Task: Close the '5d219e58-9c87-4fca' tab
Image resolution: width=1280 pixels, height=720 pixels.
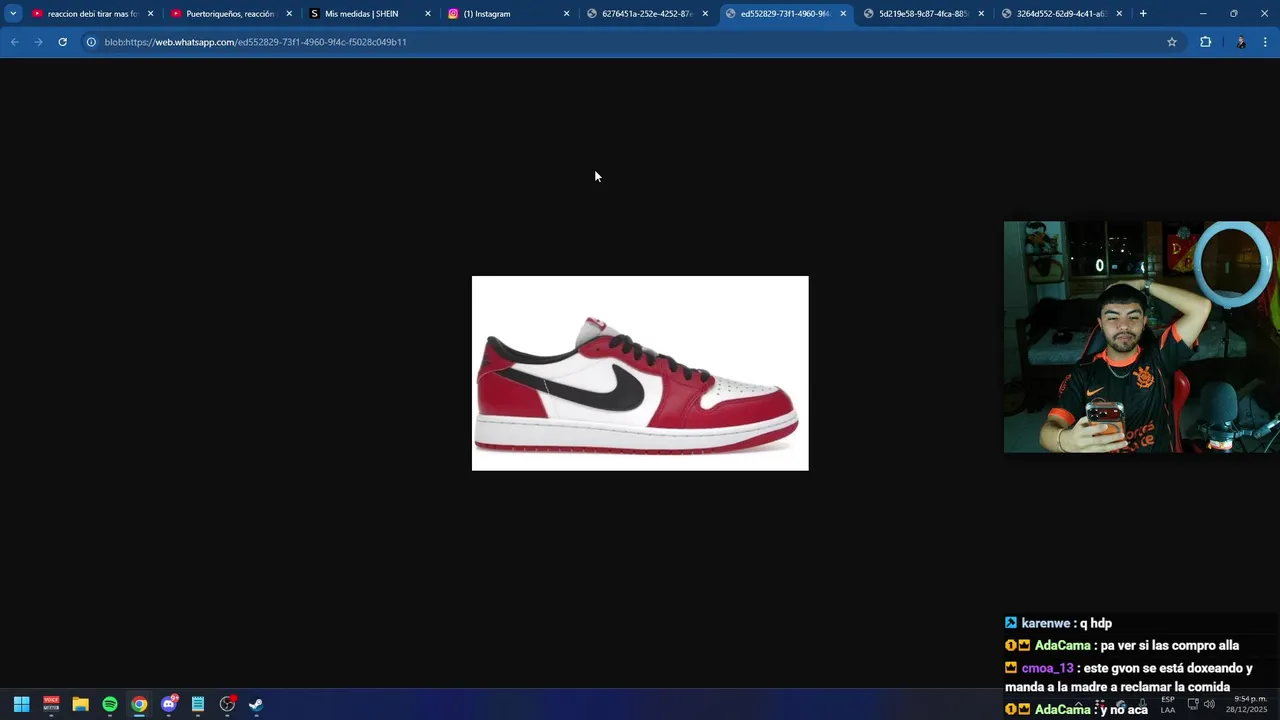Action: pyautogui.click(x=981, y=14)
